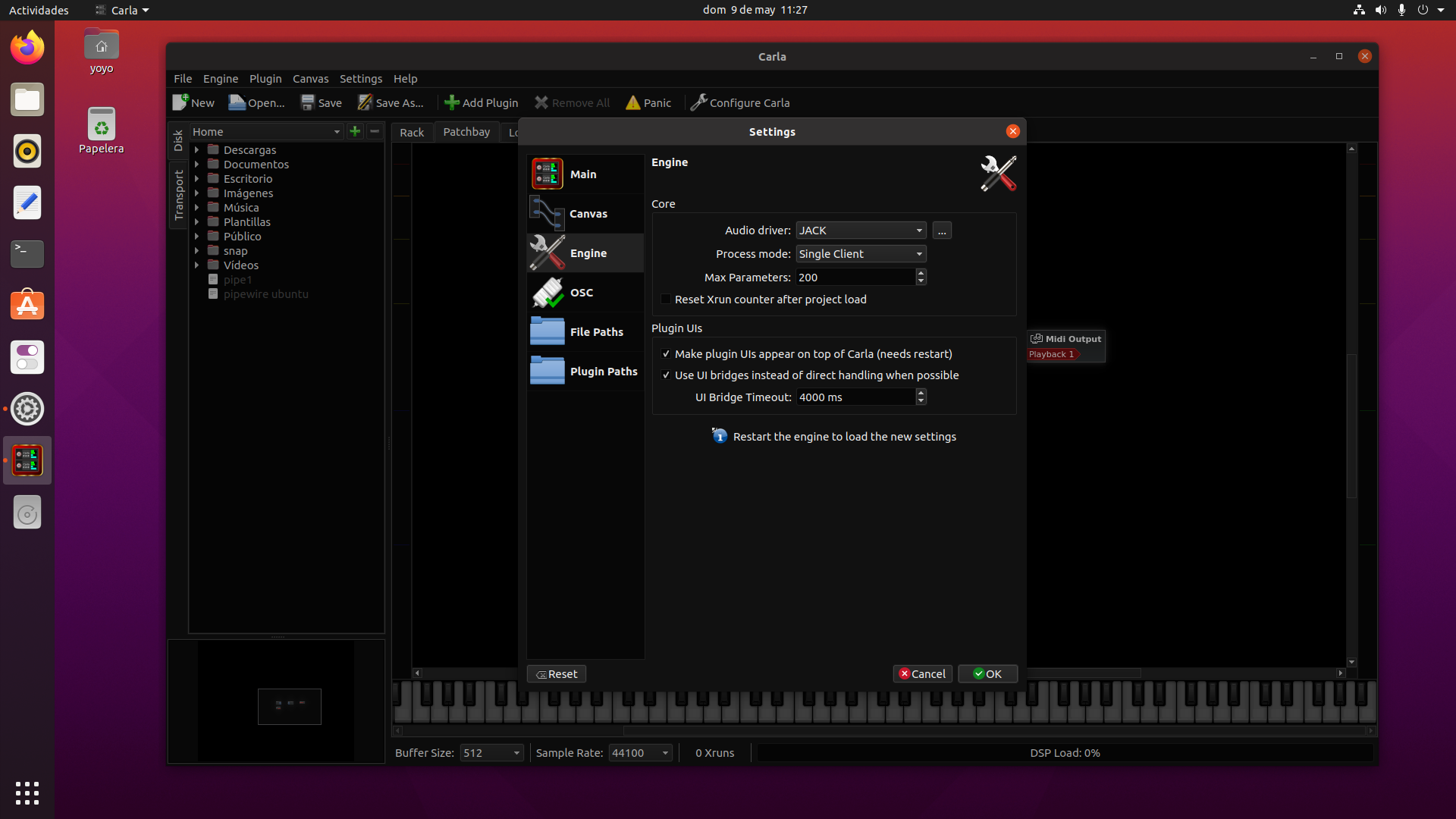Open the Engine menu
1456x819 pixels.
(x=220, y=79)
